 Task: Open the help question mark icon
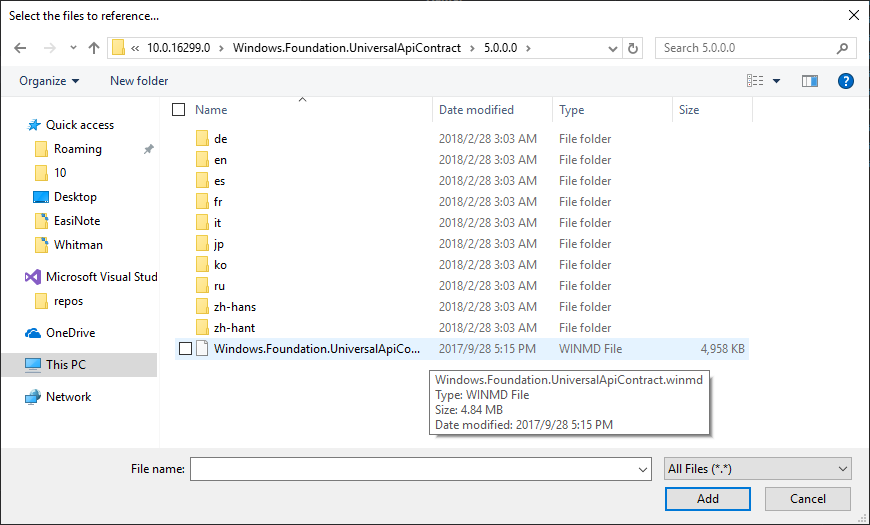coord(845,81)
